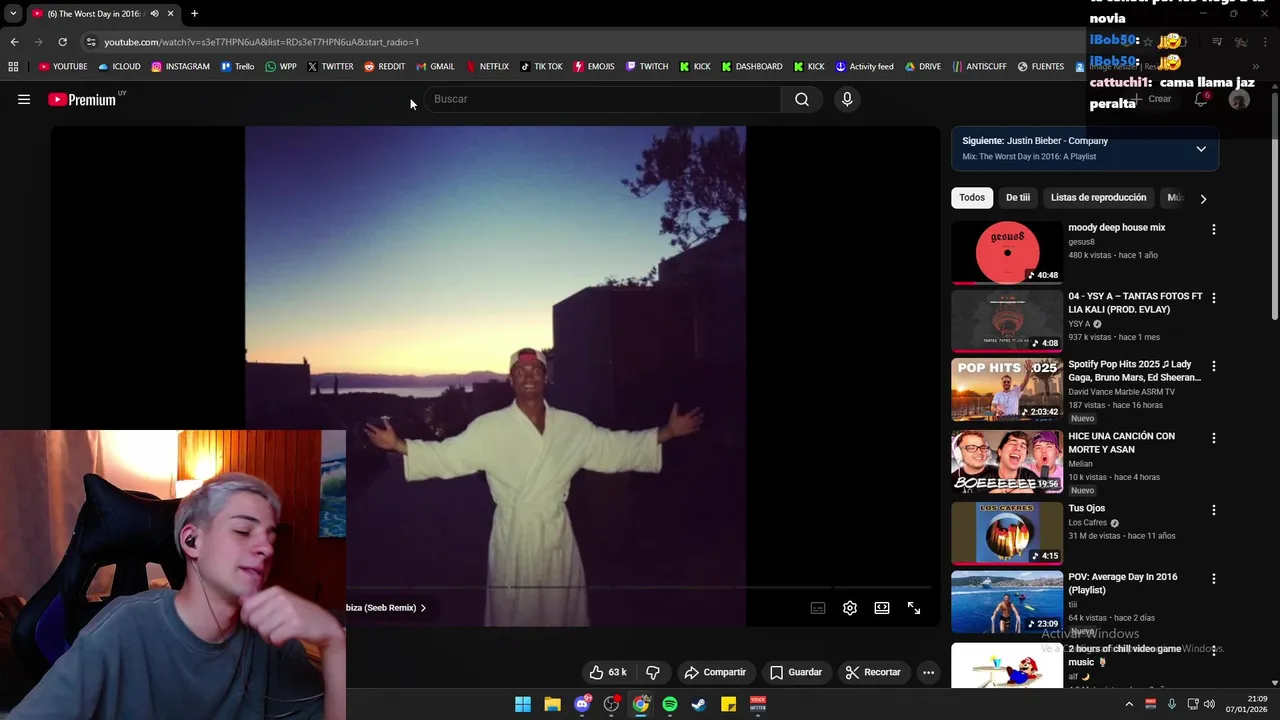Open Spotify Pop Hits 2025 thumbnail
This screenshot has width=1280, height=720.
pyautogui.click(x=1007, y=390)
